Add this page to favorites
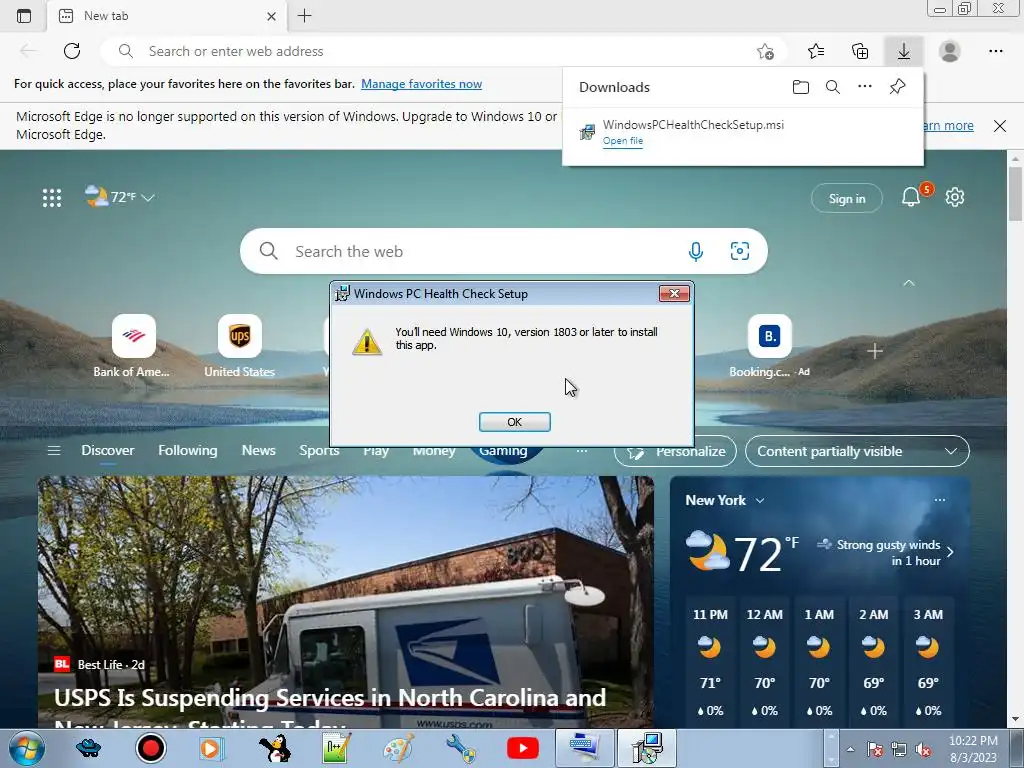1024x768 pixels. 765,52
